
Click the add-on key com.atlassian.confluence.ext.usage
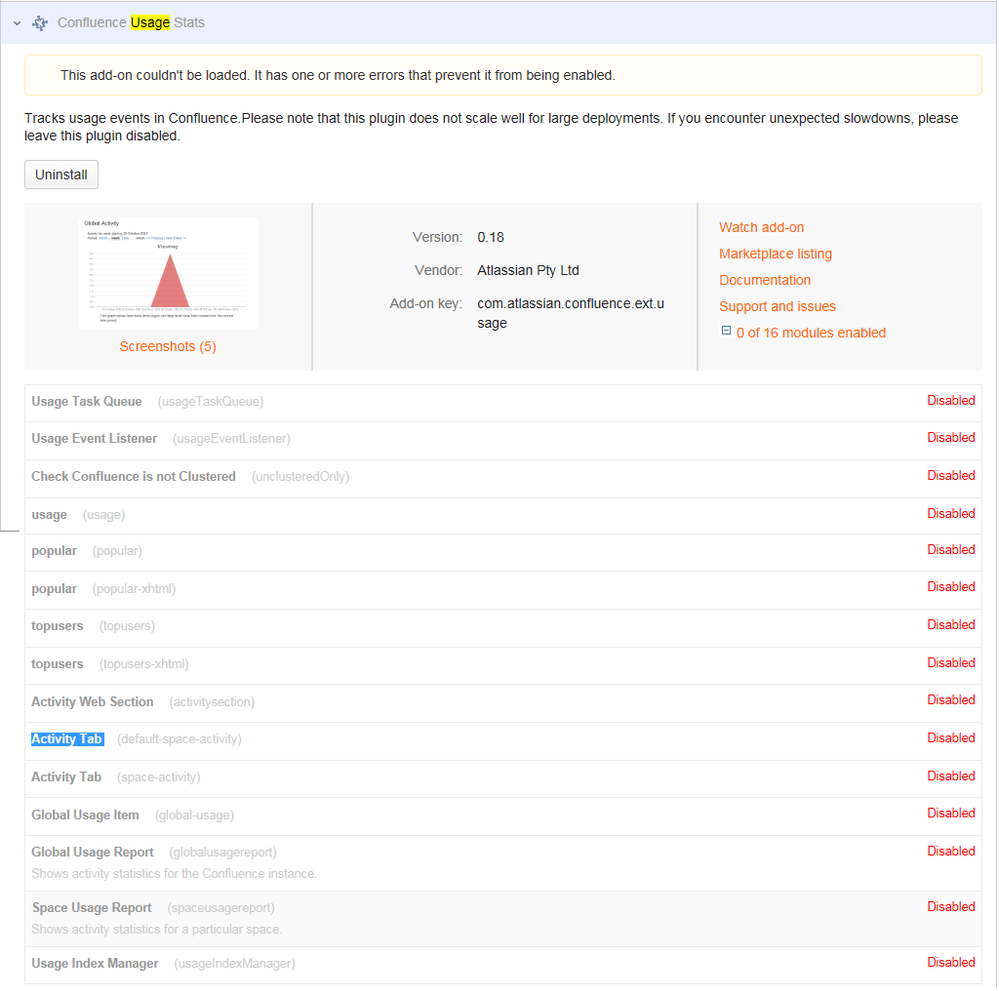pyautogui.click(x=571, y=313)
